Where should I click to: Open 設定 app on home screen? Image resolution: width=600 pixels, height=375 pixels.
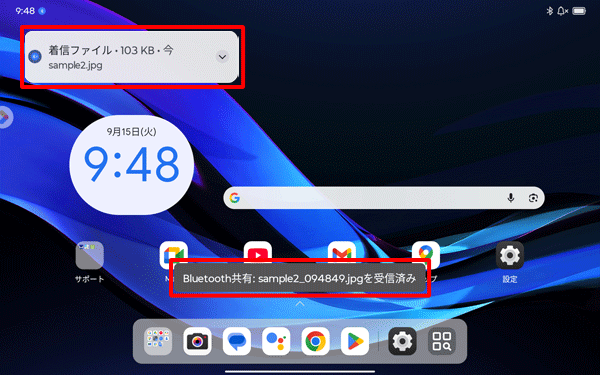pos(510,256)
